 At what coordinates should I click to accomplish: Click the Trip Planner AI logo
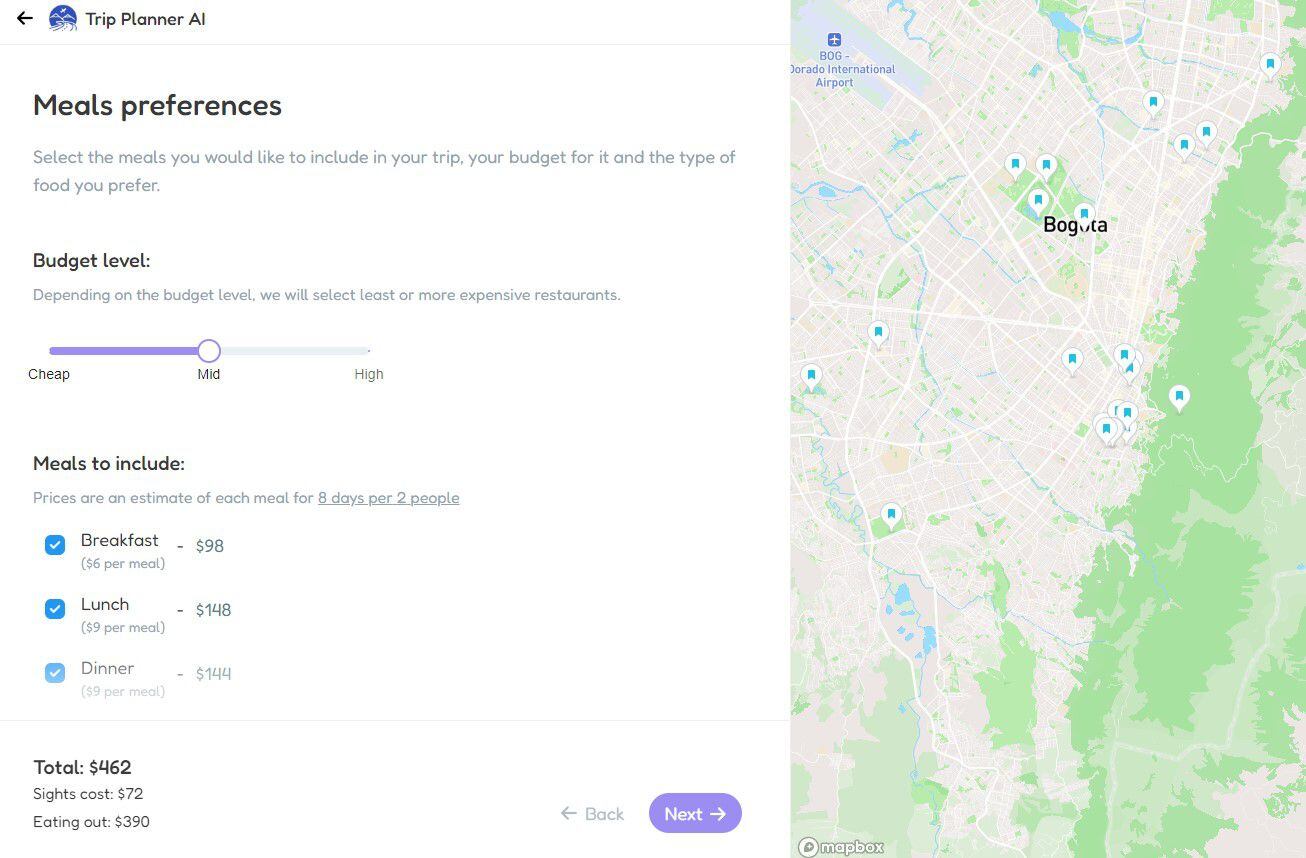coord(63,18)
